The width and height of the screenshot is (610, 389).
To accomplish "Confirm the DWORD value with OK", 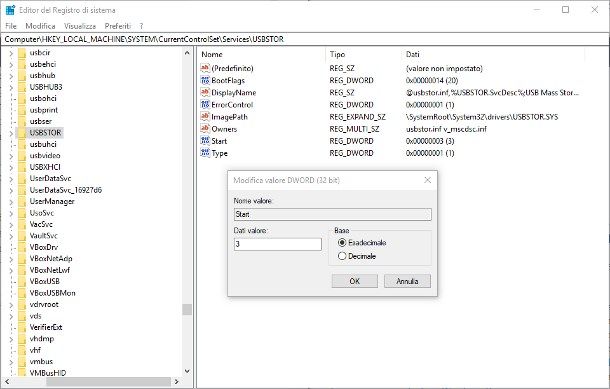I will point(354,281).
